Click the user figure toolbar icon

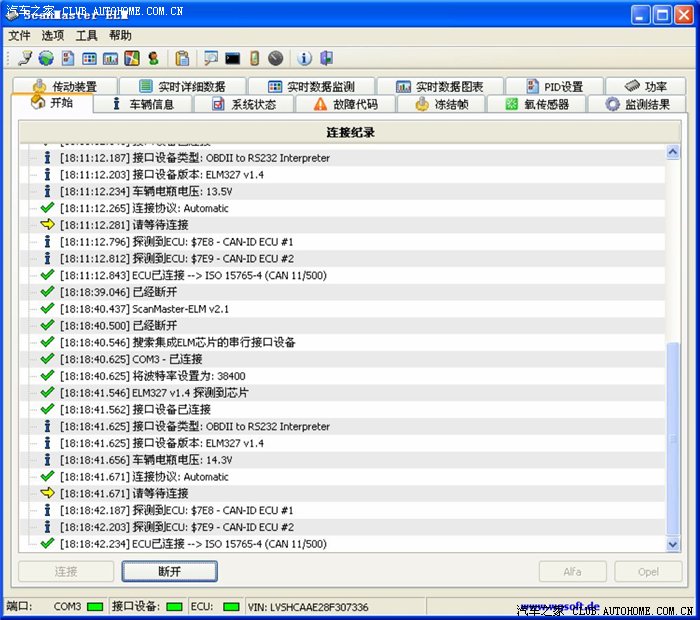click(153, 58)
